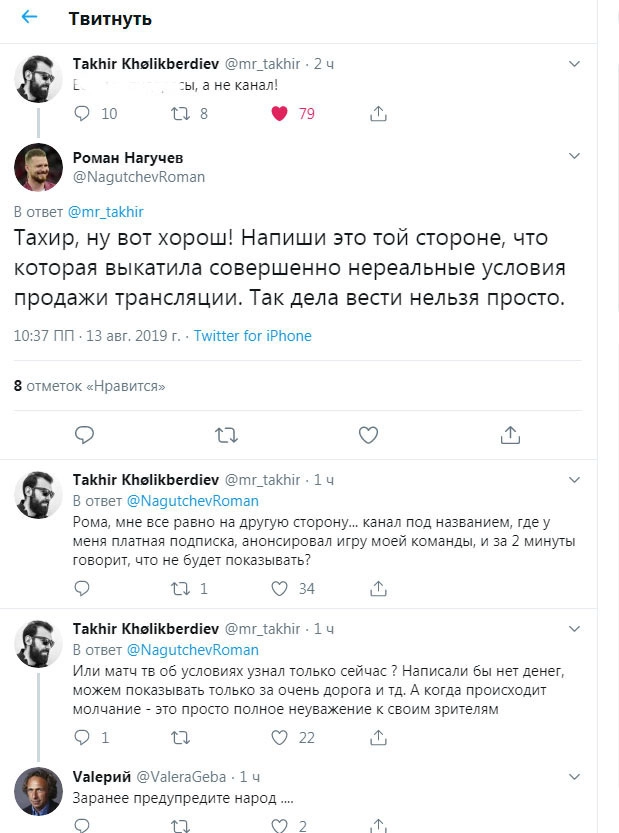The width and height of the screenshot is (619, 833).
Task: Open Valeriy's profile avatar
Action: click(39, 791)
